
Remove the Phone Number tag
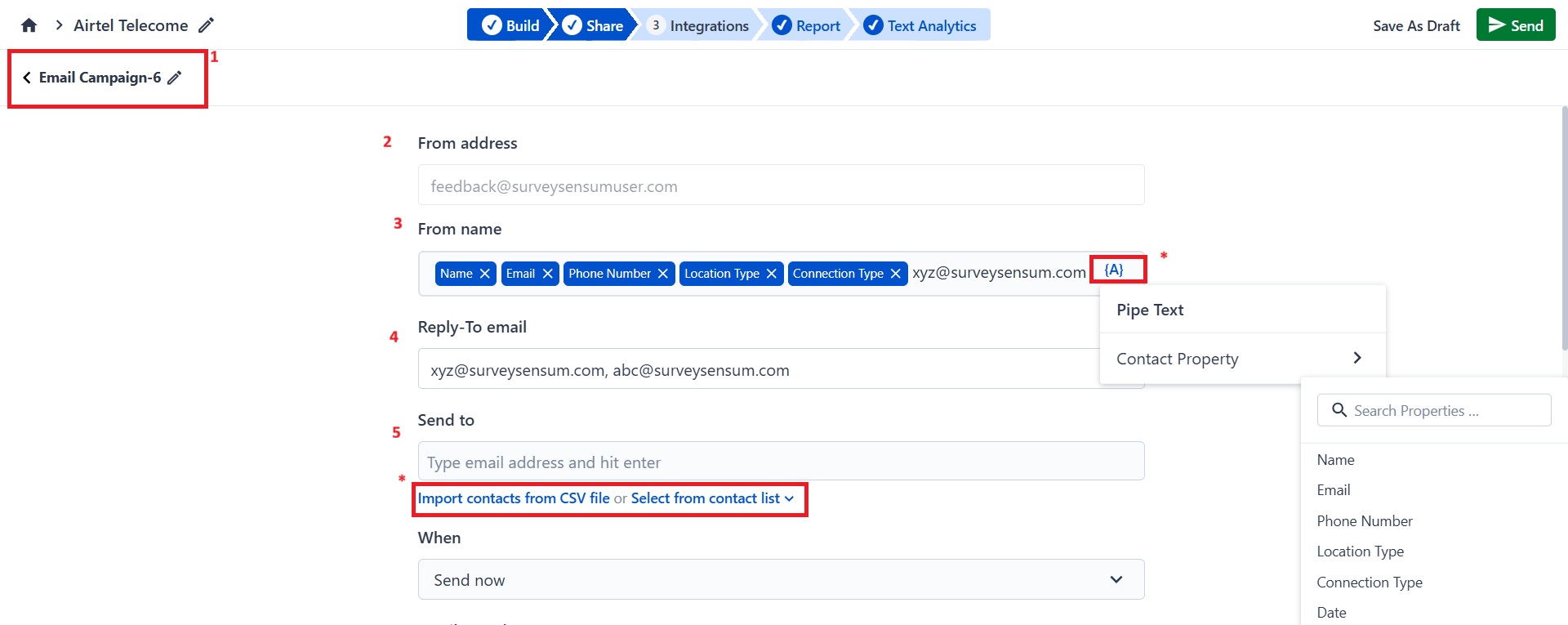click(x=663, y=274)
